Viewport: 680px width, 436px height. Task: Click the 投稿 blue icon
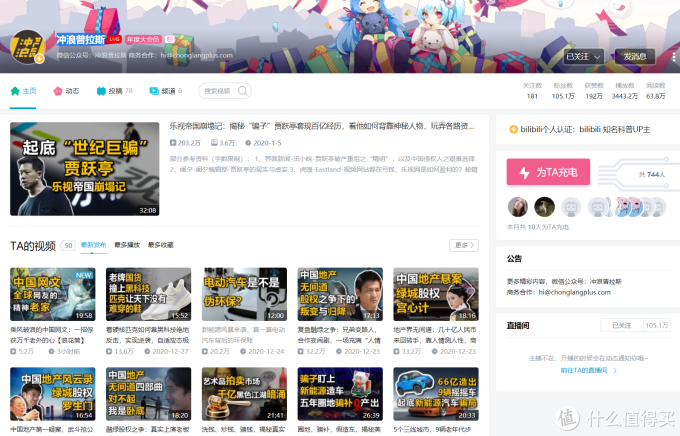[x=101, y=91]
